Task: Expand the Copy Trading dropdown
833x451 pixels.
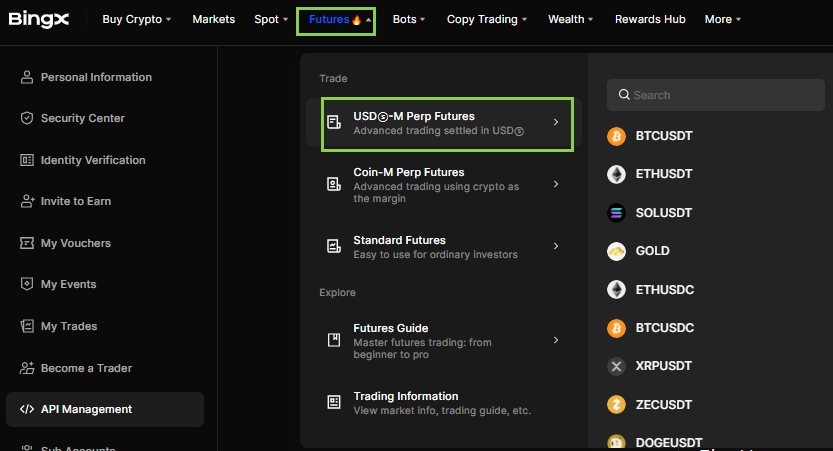Action: 487,19
